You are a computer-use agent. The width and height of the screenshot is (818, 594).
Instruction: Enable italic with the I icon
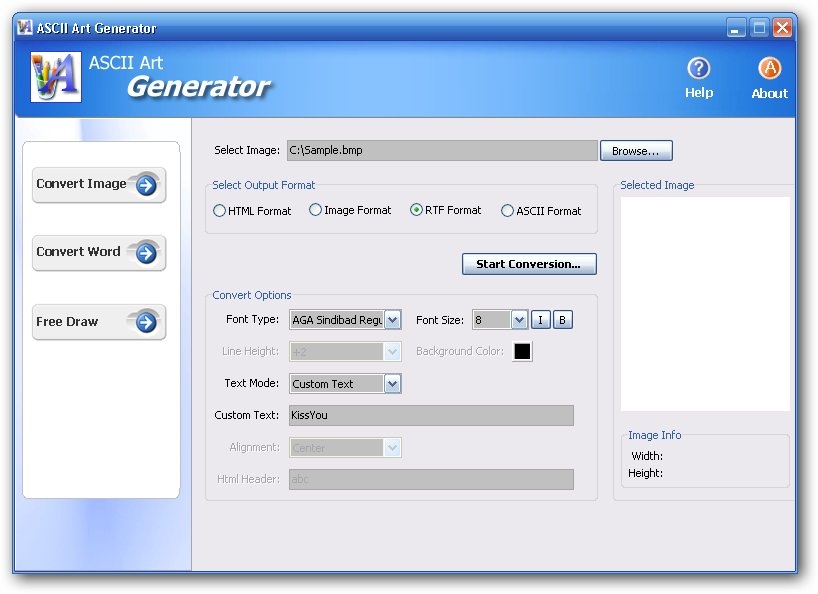540,319
